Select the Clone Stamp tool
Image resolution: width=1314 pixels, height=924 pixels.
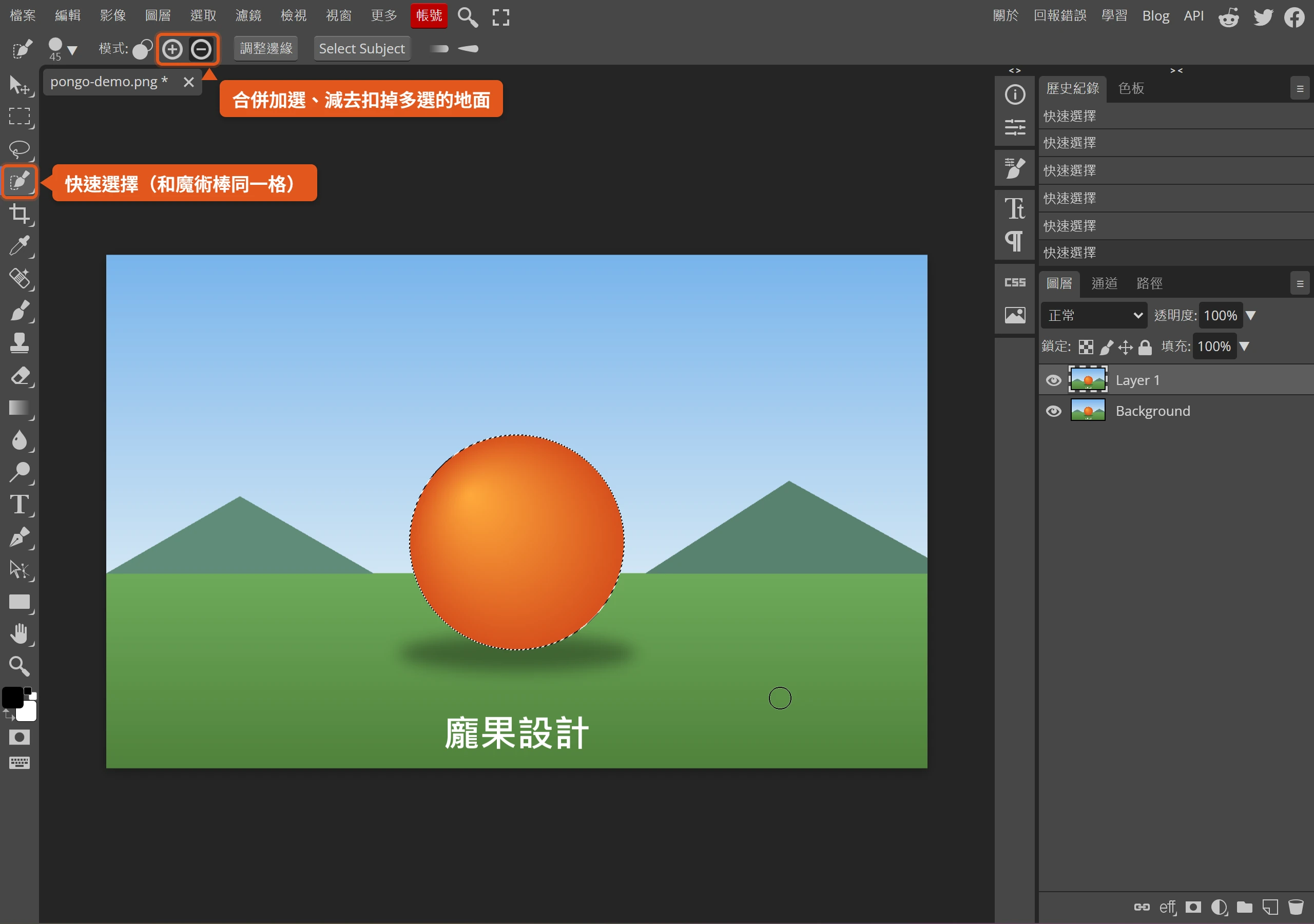20,343
